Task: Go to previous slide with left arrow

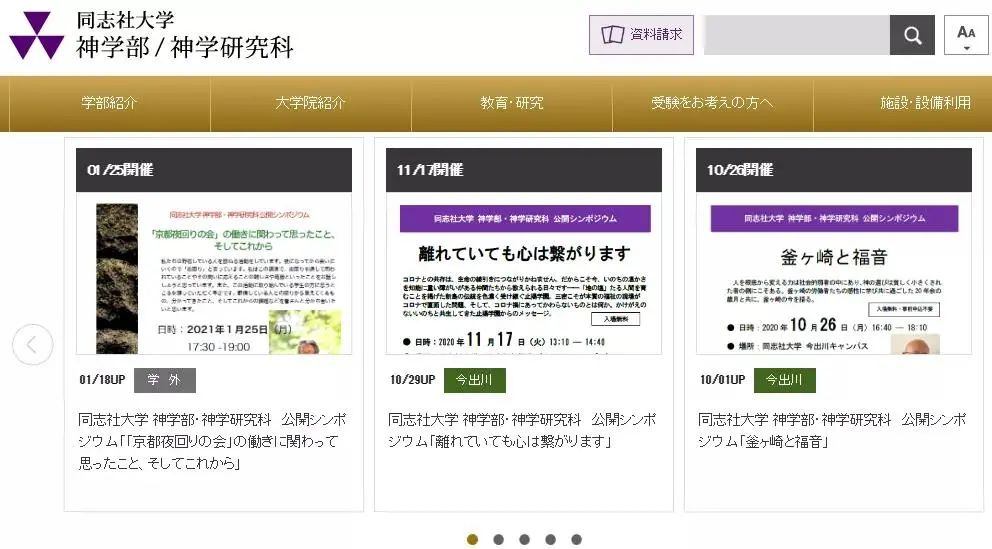Action: point(32,345)
